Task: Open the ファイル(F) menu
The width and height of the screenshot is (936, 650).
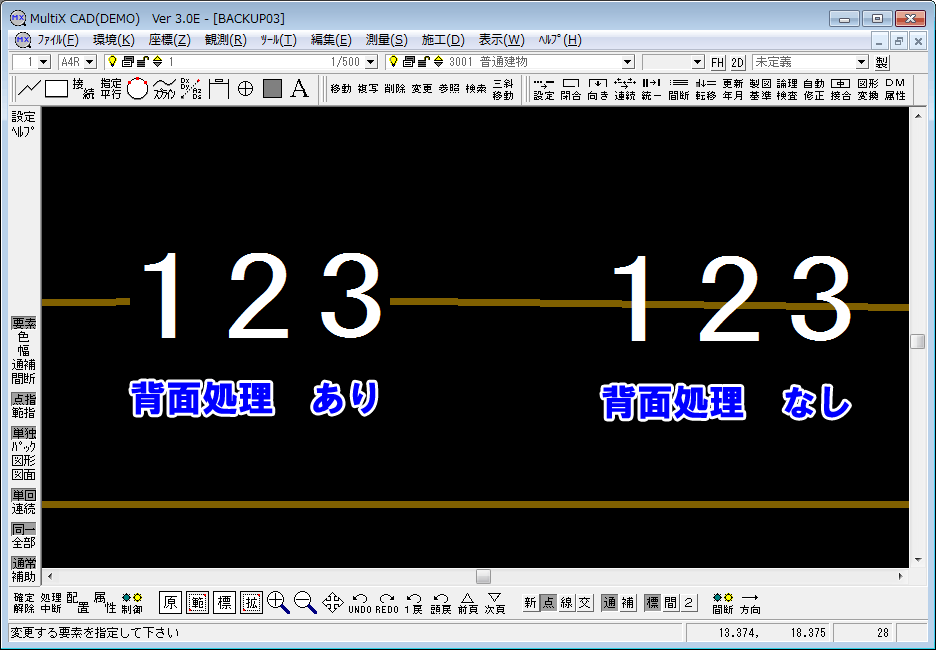Action: 58,41
